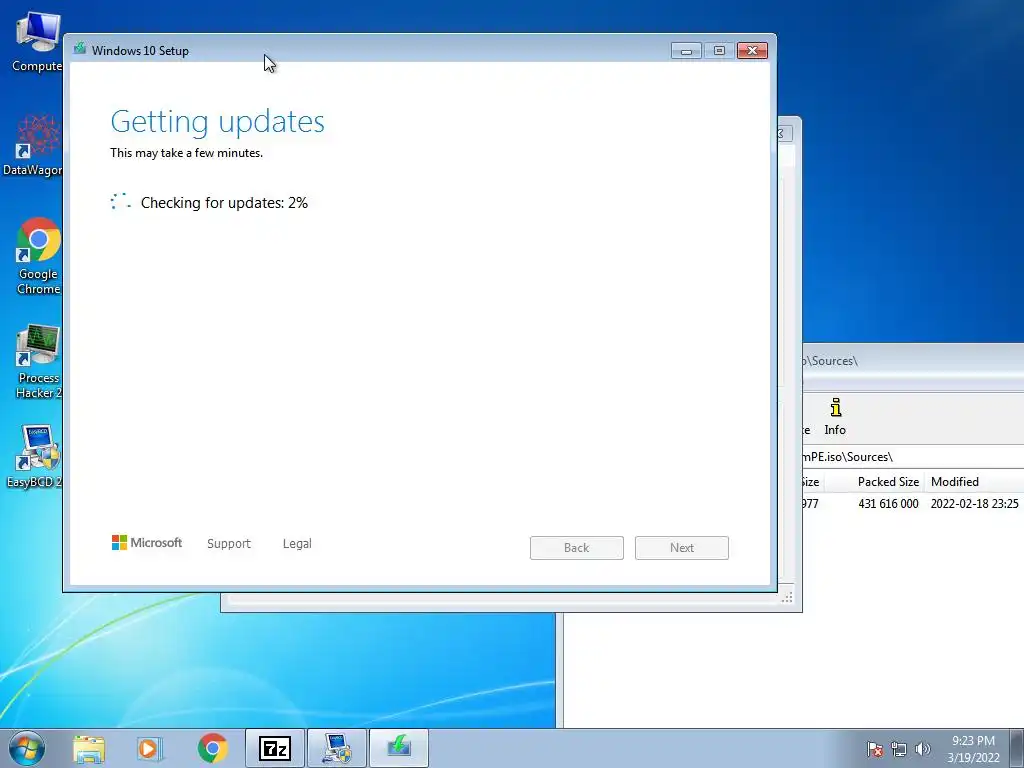Close the Windows 10 Setup window
Viewport: 1024px width, 768px height.
point(752,51)
